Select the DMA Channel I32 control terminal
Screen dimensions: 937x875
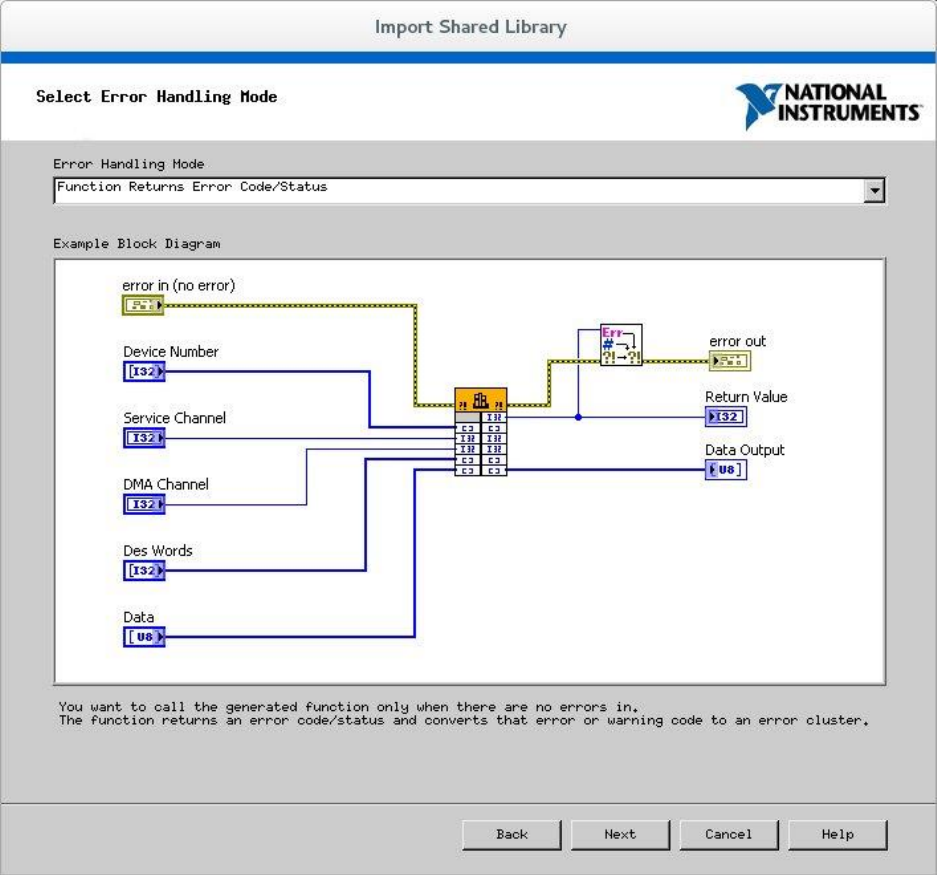coord(144,504)
